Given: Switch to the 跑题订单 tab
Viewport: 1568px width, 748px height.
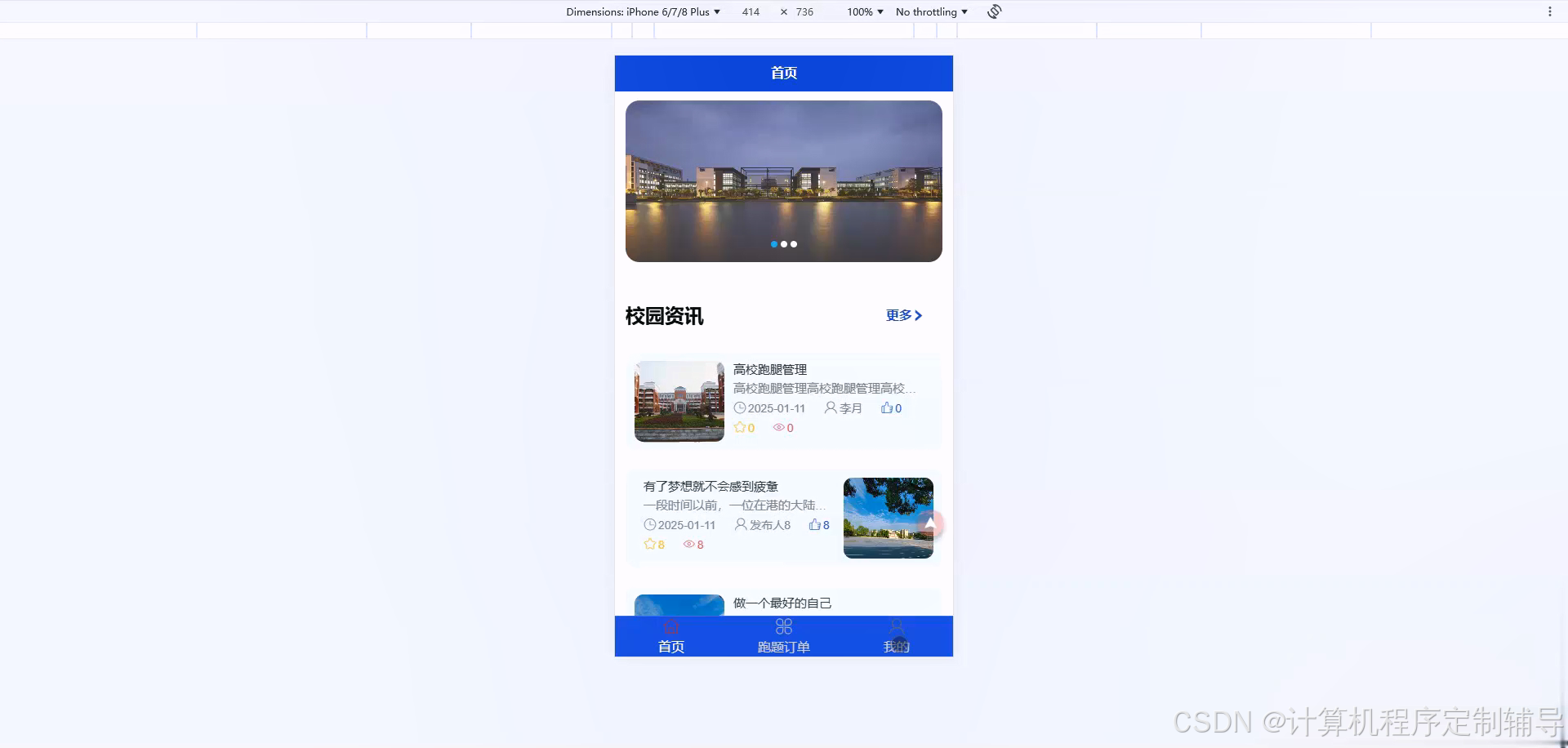Looking at the screenshot, I should (783, 646).
